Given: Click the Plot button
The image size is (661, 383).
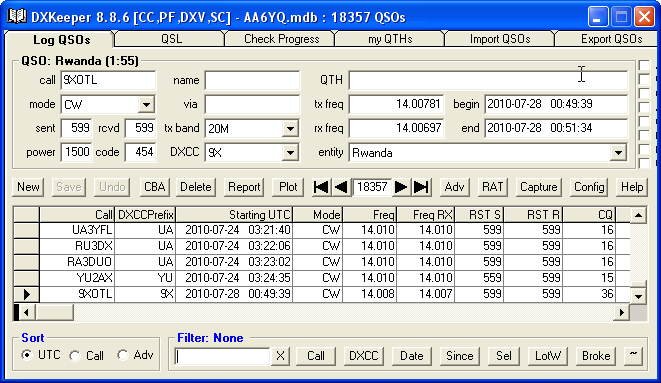Looking at the screenshot, I should pyautogui.click(x=288, y=187).
